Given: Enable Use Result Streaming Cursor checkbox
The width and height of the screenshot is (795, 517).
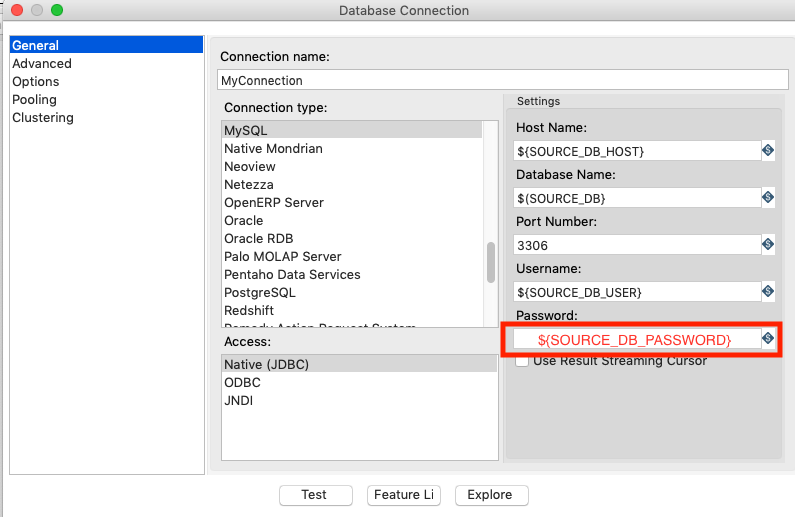Looking at the screenshot, I should [x=522, y=361].
